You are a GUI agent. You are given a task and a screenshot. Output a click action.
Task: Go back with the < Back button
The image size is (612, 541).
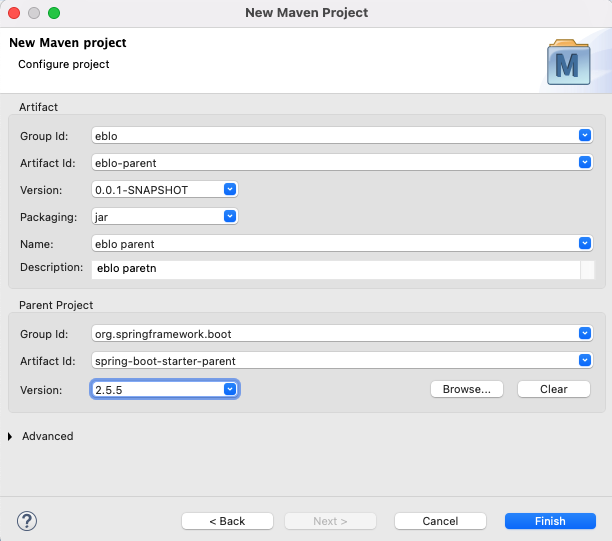(x=227, y=521)
